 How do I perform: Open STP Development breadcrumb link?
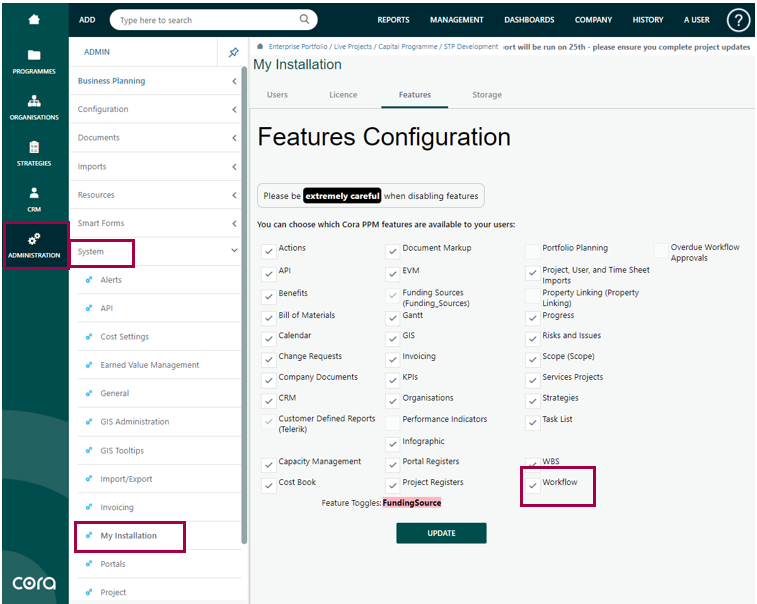471,46
